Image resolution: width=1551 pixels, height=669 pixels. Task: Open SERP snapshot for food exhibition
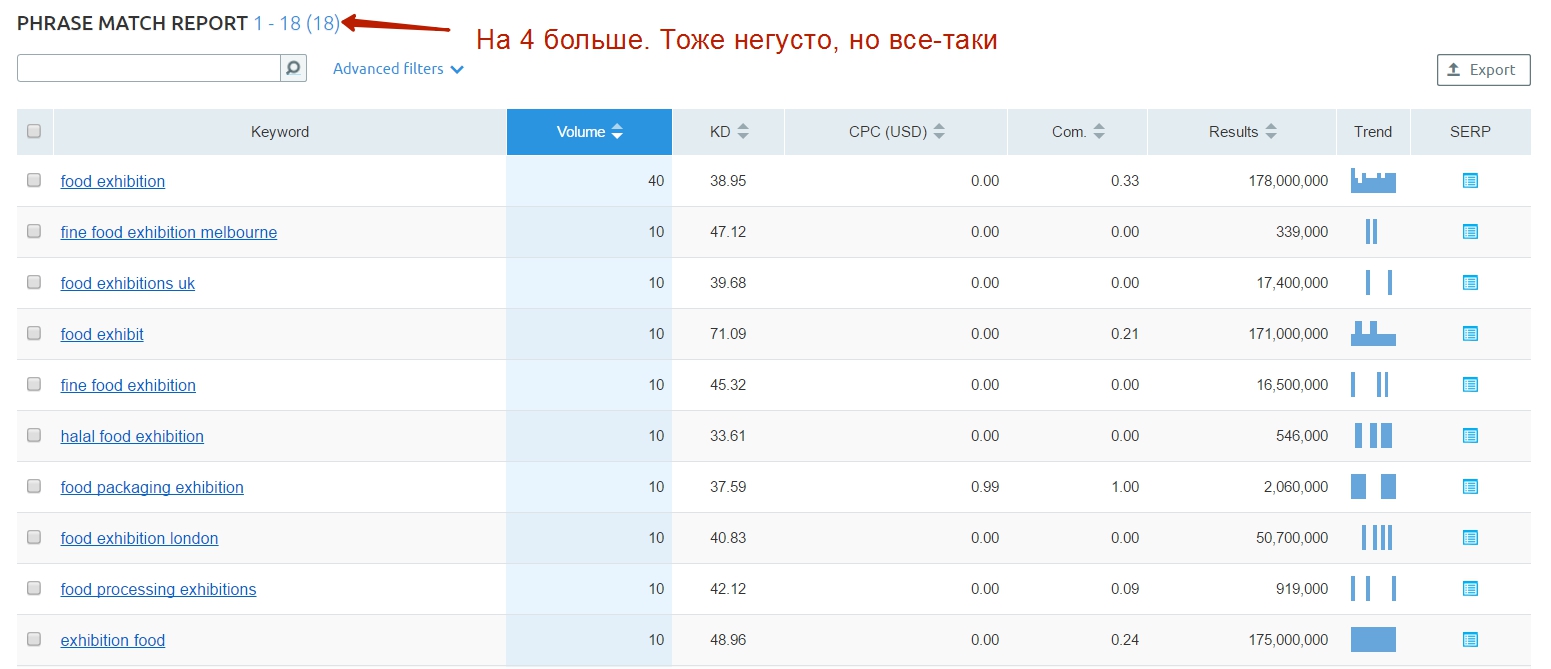pyautogui.click(x=1470, y=181)
